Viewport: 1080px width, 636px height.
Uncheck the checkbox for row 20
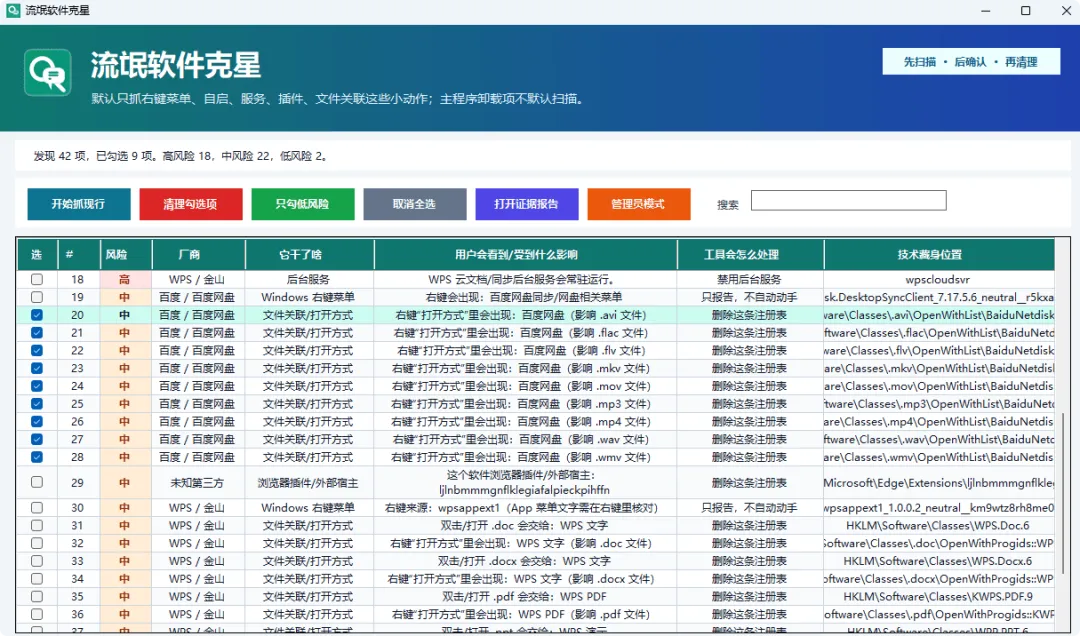click(37, 315)
